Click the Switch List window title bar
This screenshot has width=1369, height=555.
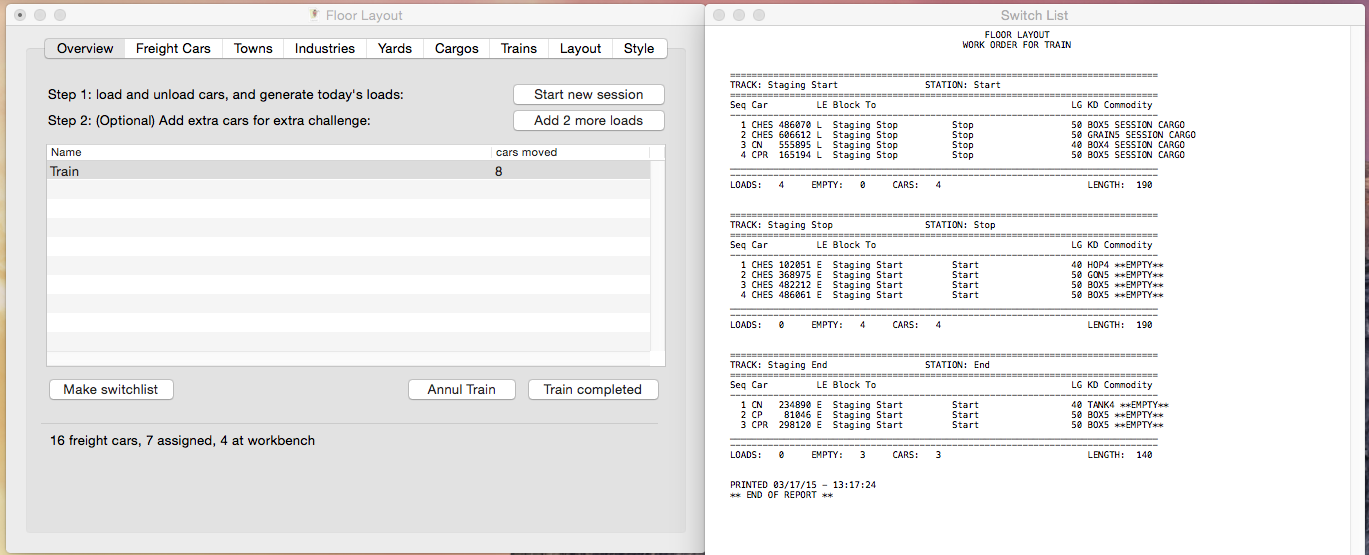tap(1035, 15)
